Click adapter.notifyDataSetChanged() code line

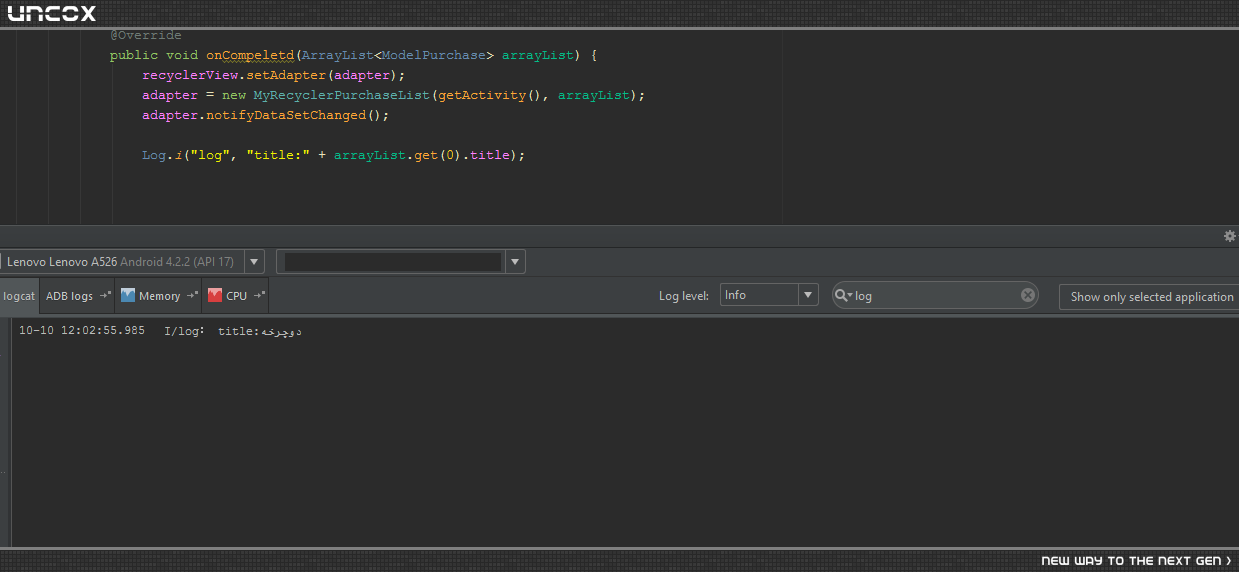pos(265,115)
